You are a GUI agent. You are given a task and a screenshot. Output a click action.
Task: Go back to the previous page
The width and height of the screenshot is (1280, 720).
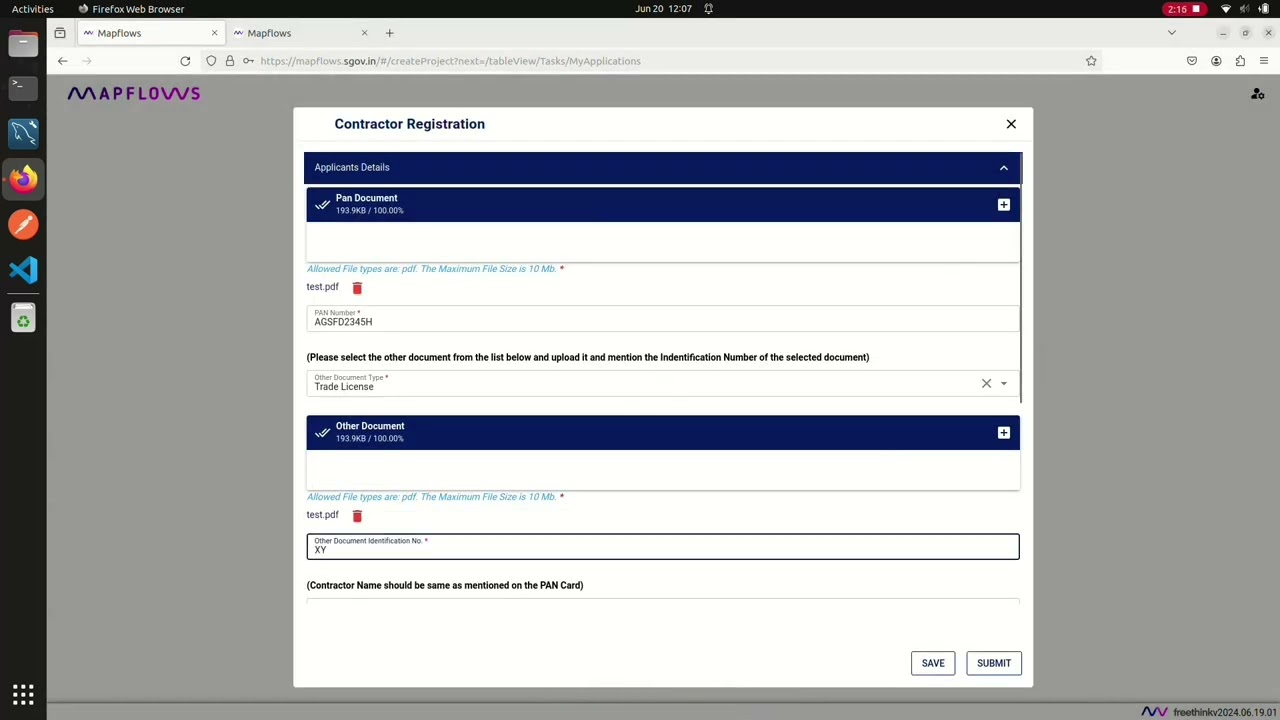coord(62,61)
